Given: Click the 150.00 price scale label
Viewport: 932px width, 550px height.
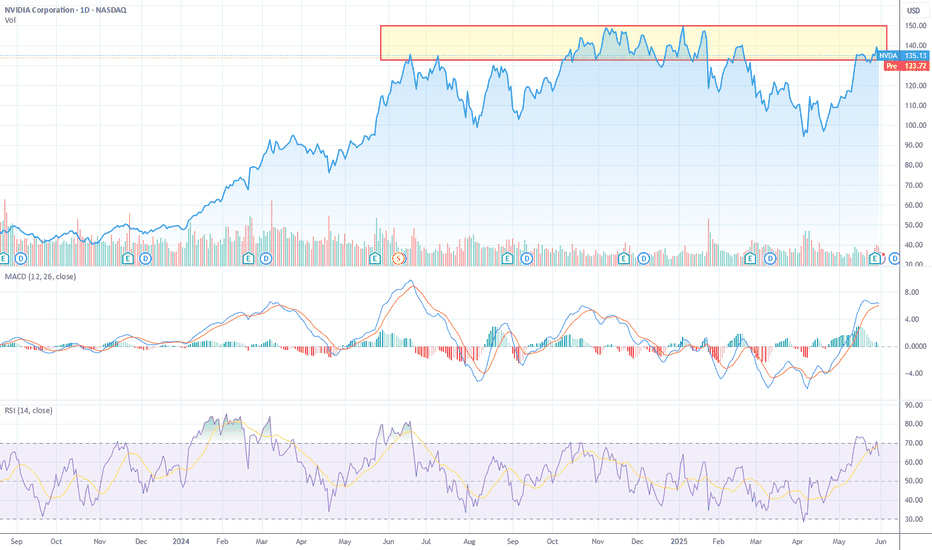Looking at the screenshot, I should click(x=915, y=26).
